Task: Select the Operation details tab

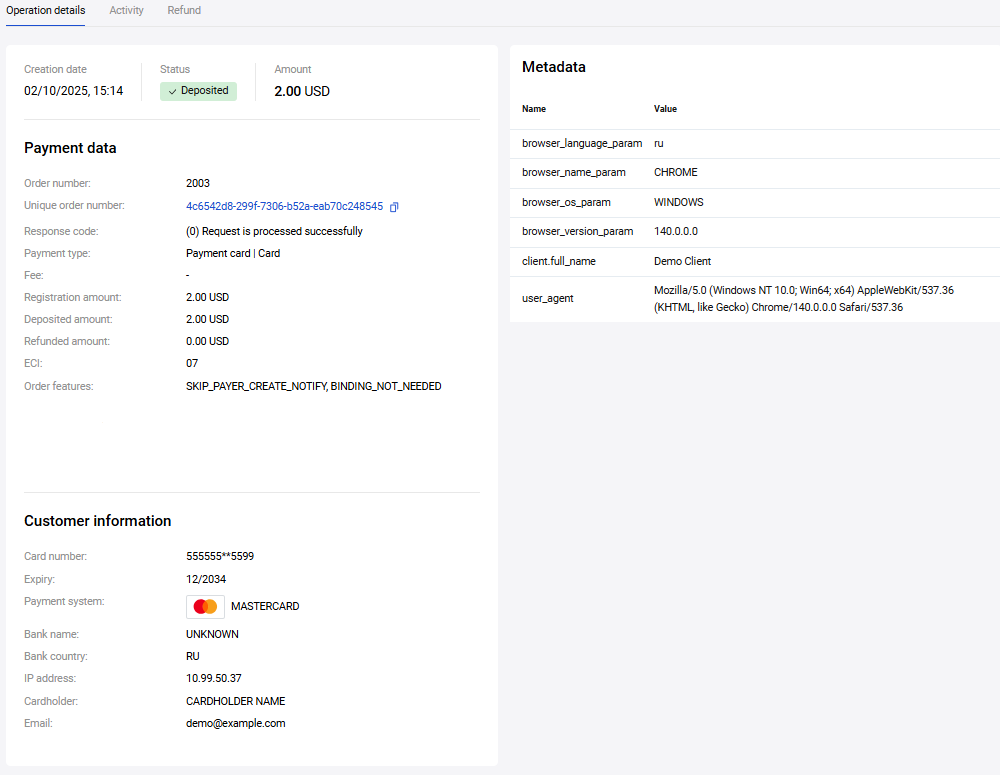Action: tap(46, 11)
